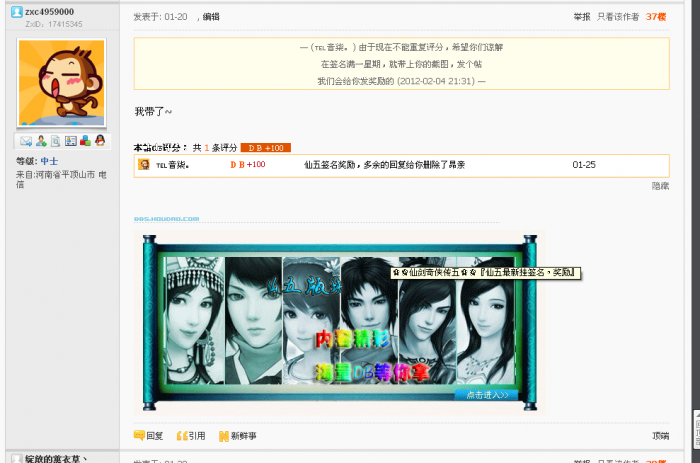The height and width of the screenshot is (463, 700).
Task: Open the user profile card icon
Action: pyautogui.click(x=71, y=141)
